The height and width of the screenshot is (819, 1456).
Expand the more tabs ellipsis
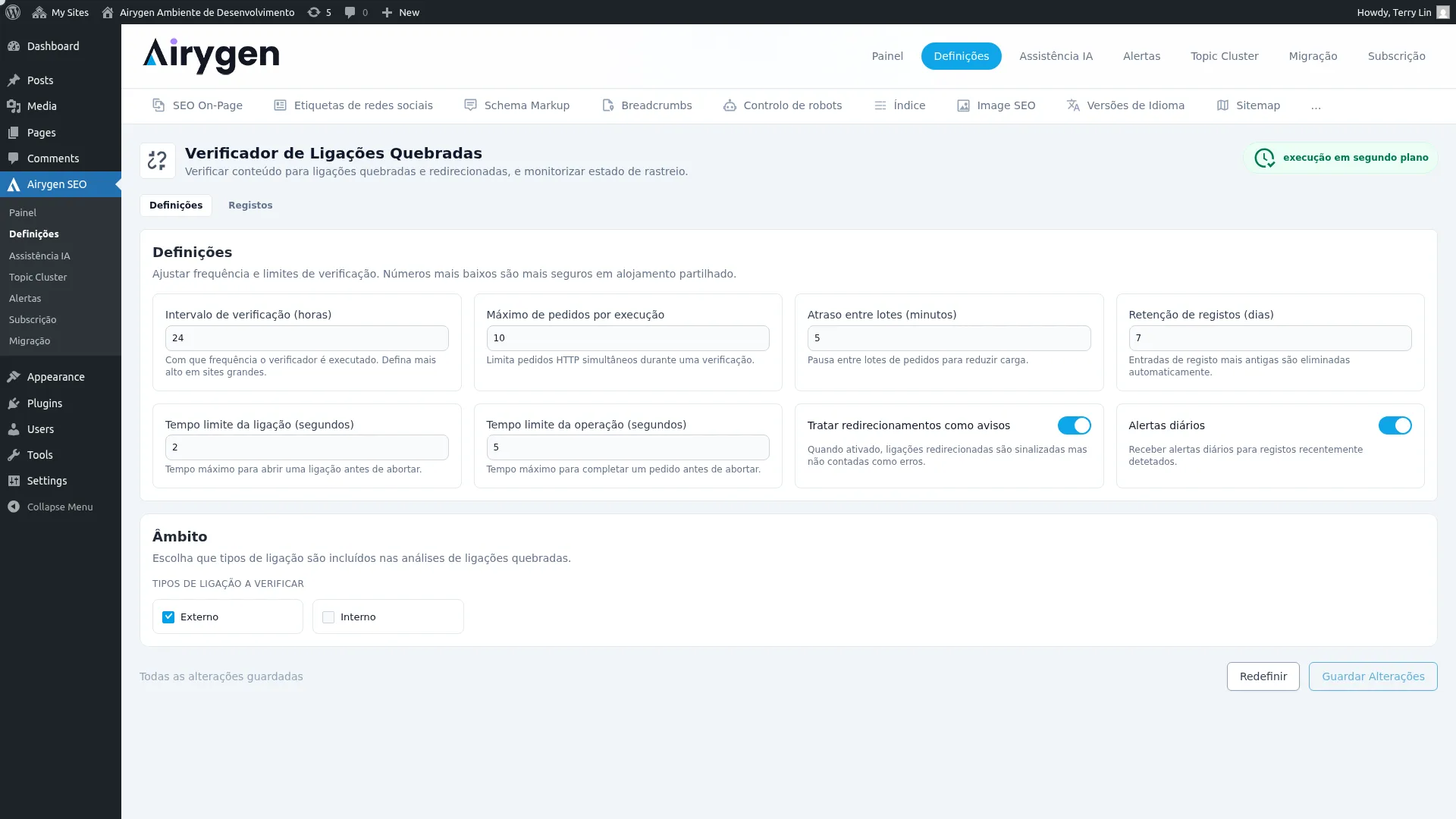point(1316,106)
